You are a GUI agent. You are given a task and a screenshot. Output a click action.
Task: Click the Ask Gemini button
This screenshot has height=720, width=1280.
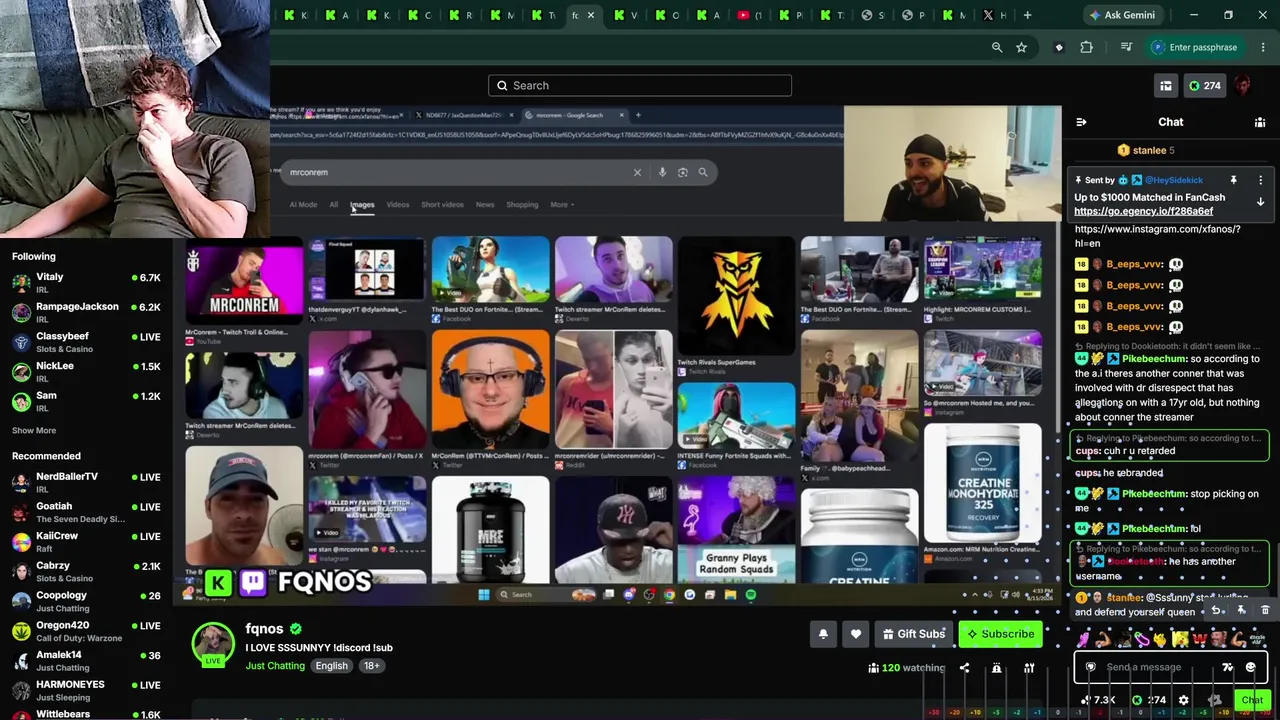[x=1120, y=15]
